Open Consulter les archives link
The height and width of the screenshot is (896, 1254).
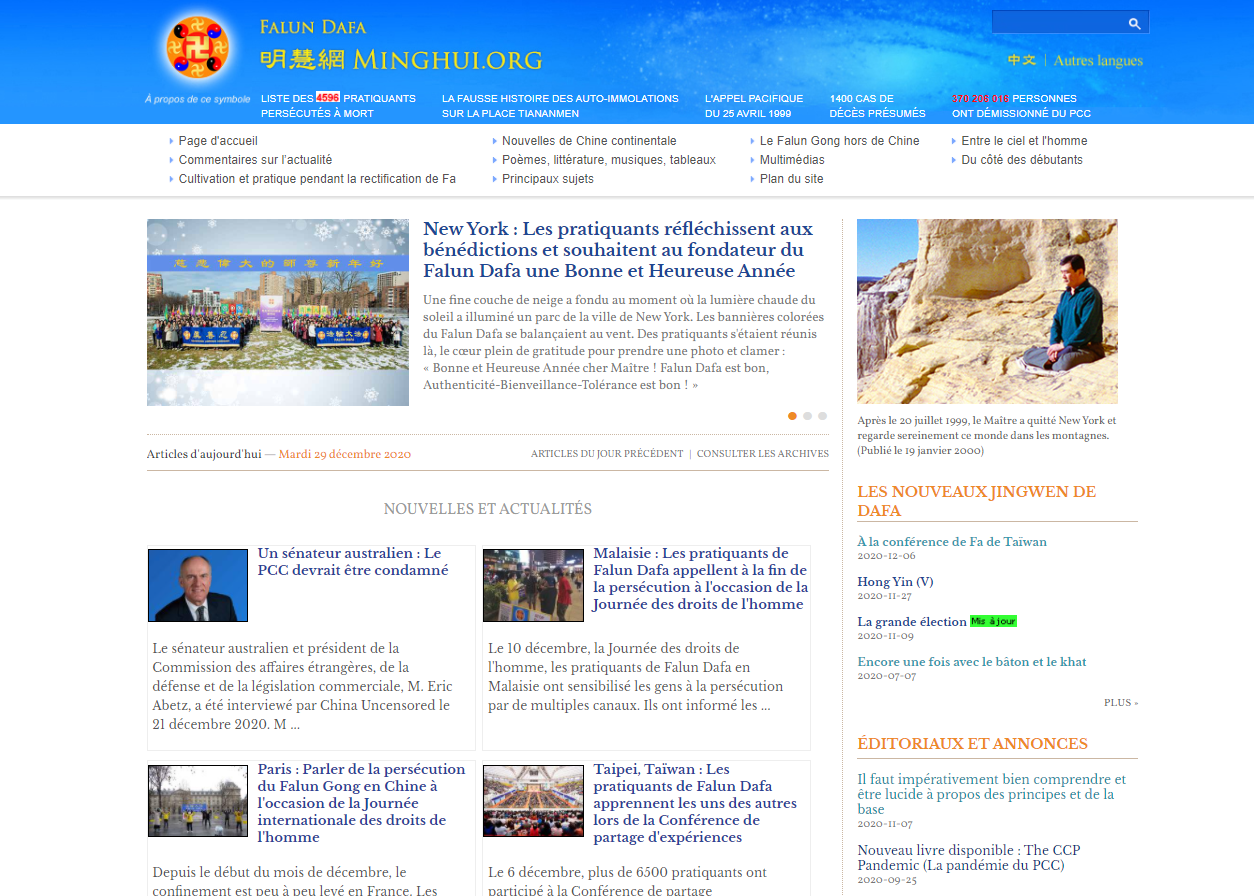pos(763,454)
